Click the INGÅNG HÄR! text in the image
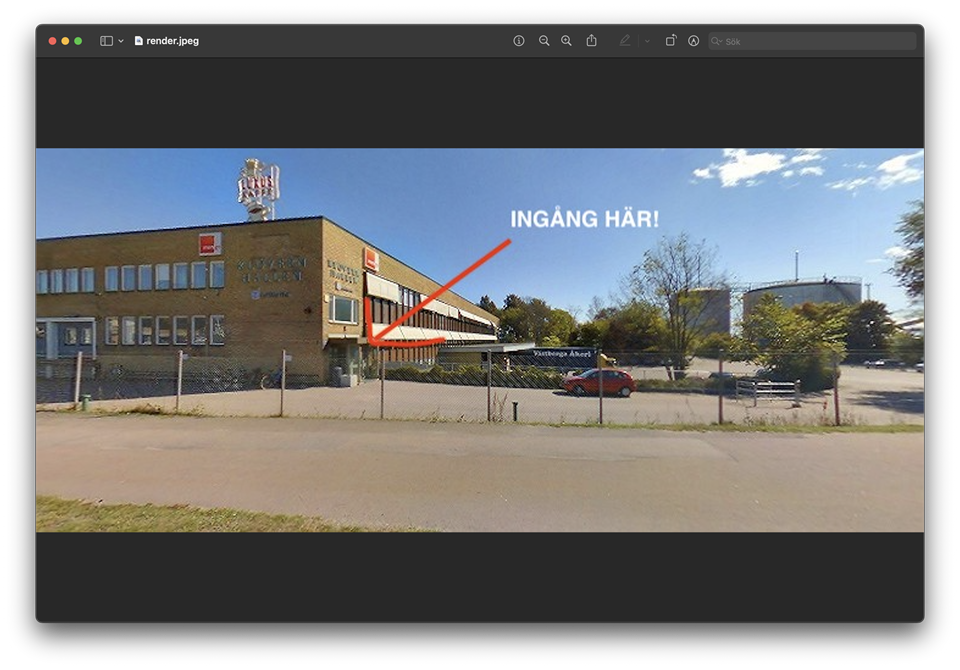Screen dimensions: 960x670 coord(585,219)
